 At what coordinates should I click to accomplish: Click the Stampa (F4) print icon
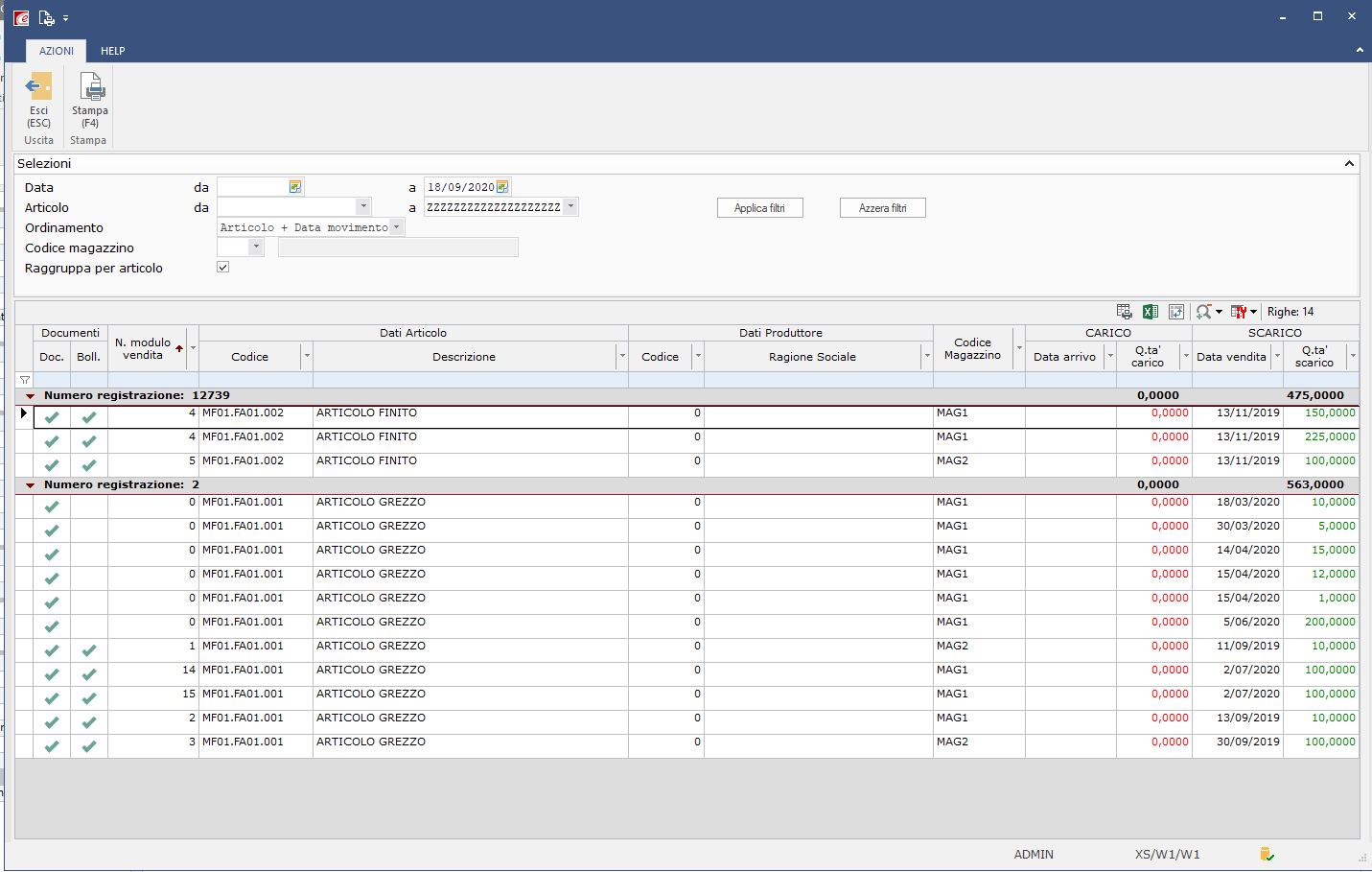[91, 87]
